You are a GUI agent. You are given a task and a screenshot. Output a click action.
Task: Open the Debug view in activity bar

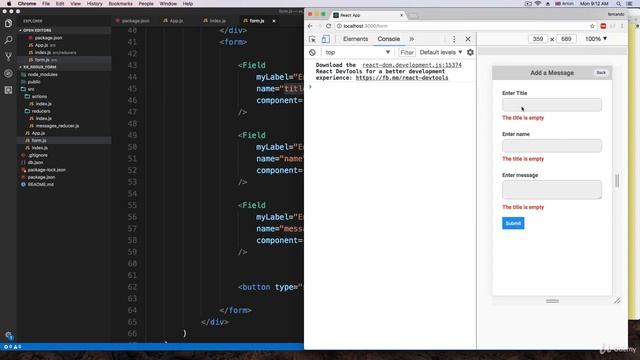(8, 73)
